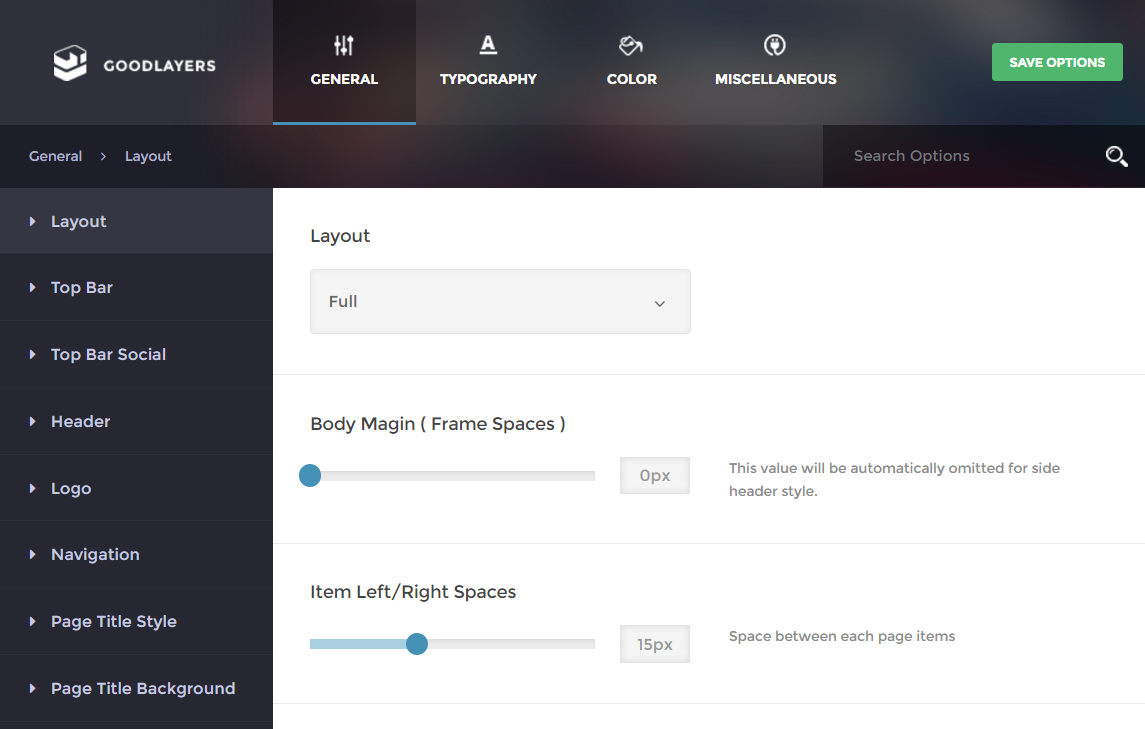The height and width of the screenshot is (729, 1145).
Task: Switch to the Color tab label
Action: coord(632,79)
